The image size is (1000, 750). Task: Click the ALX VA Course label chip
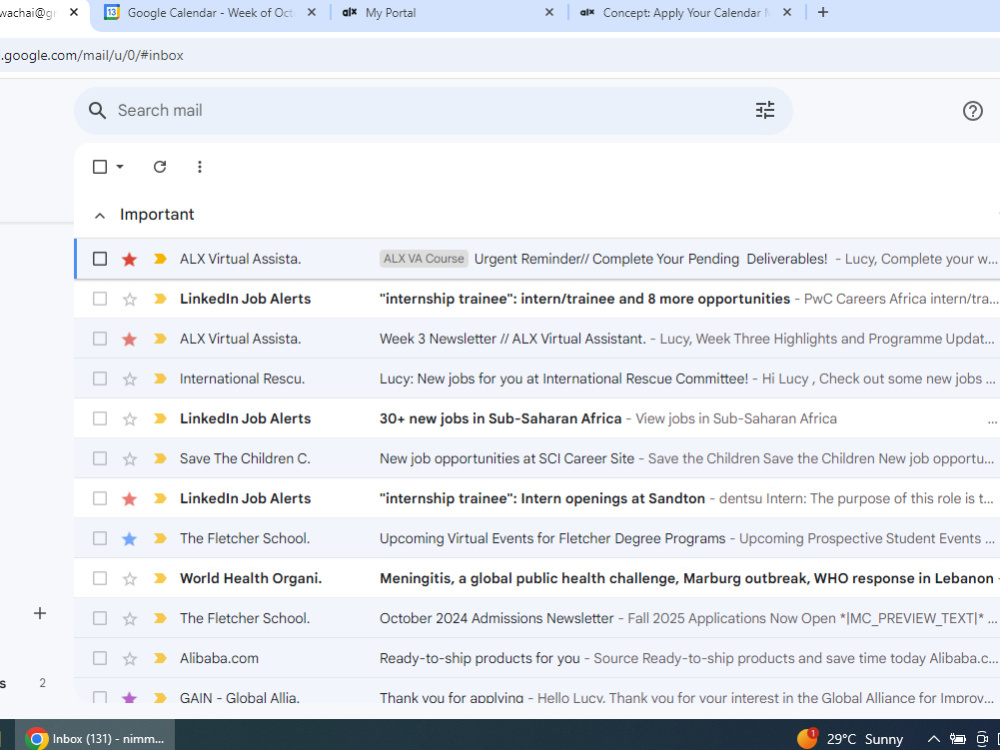[423, 259]
